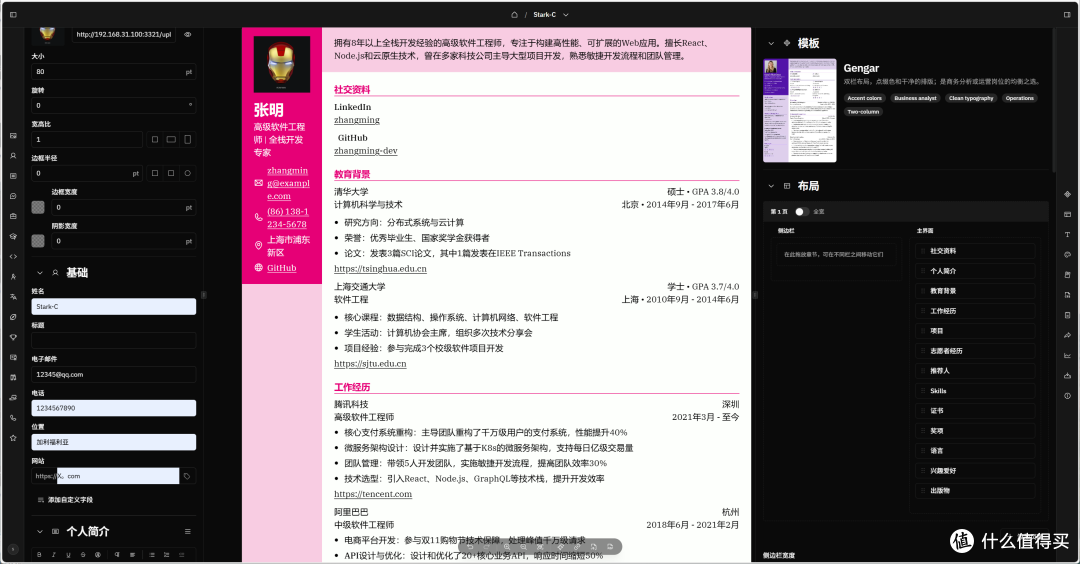Click 添加自定义字段 button
Image resolution: width=1080 pixels, height=564 pixels.
[65, 500]
